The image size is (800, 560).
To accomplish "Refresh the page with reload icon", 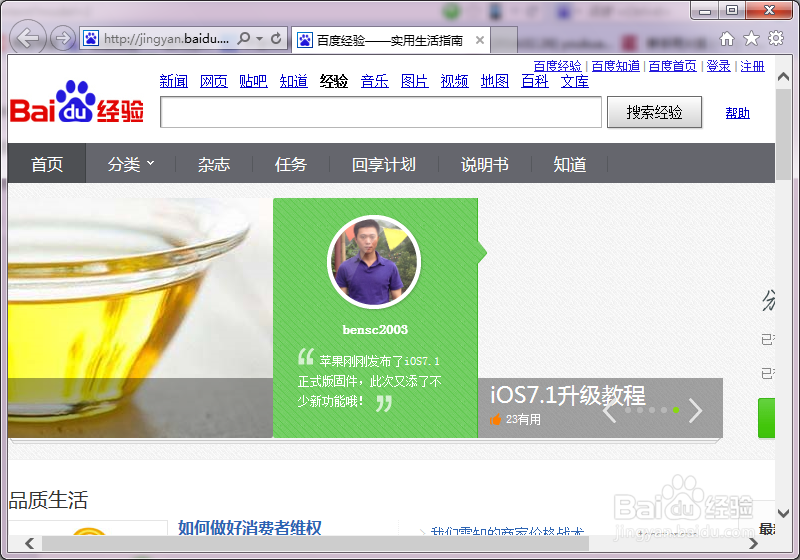I will point(276,38).
